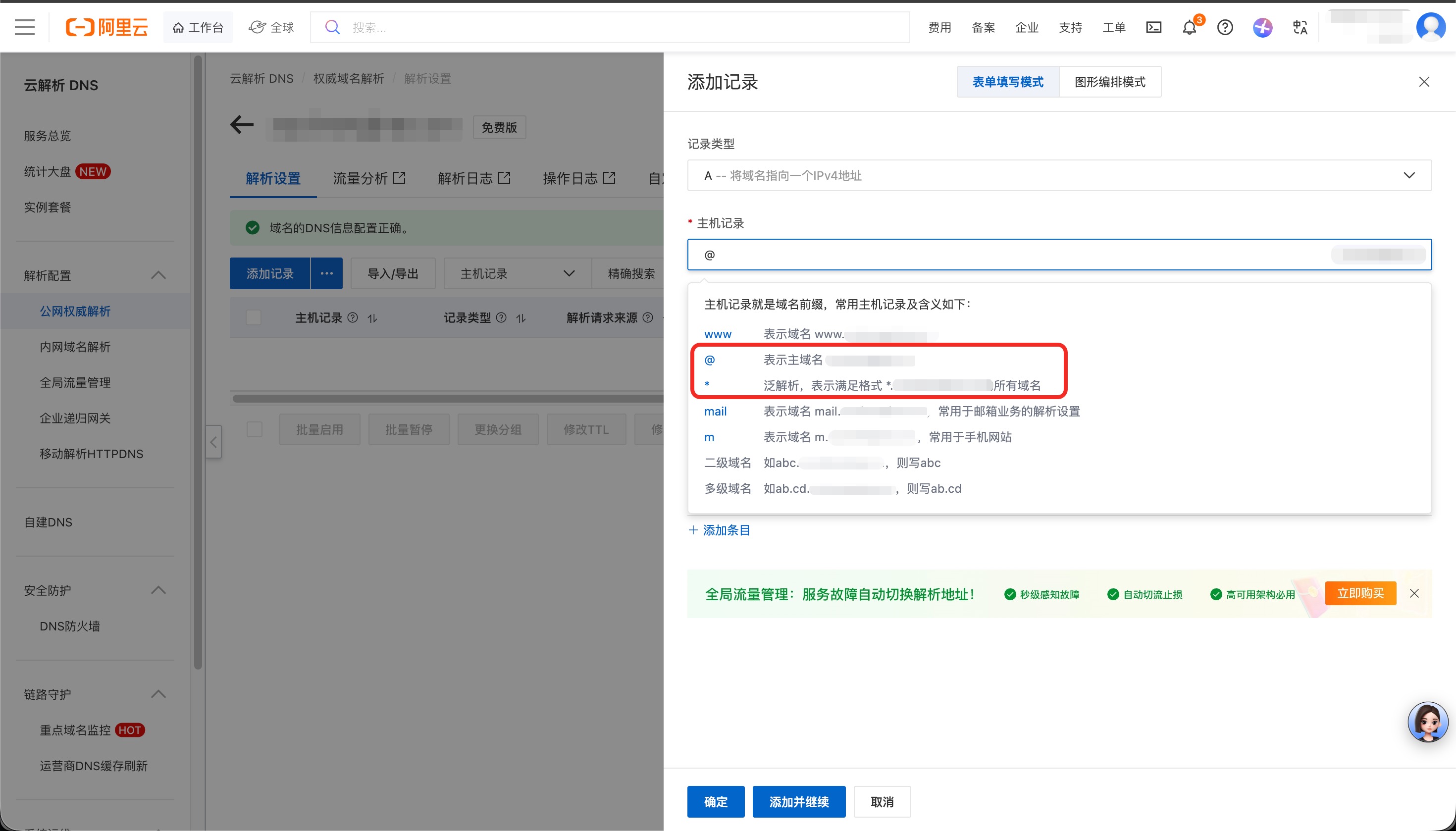This screenshot has width=1456, height=831.
Task: Open the floating assistant avatar
Action: (x=1427, y=722)
